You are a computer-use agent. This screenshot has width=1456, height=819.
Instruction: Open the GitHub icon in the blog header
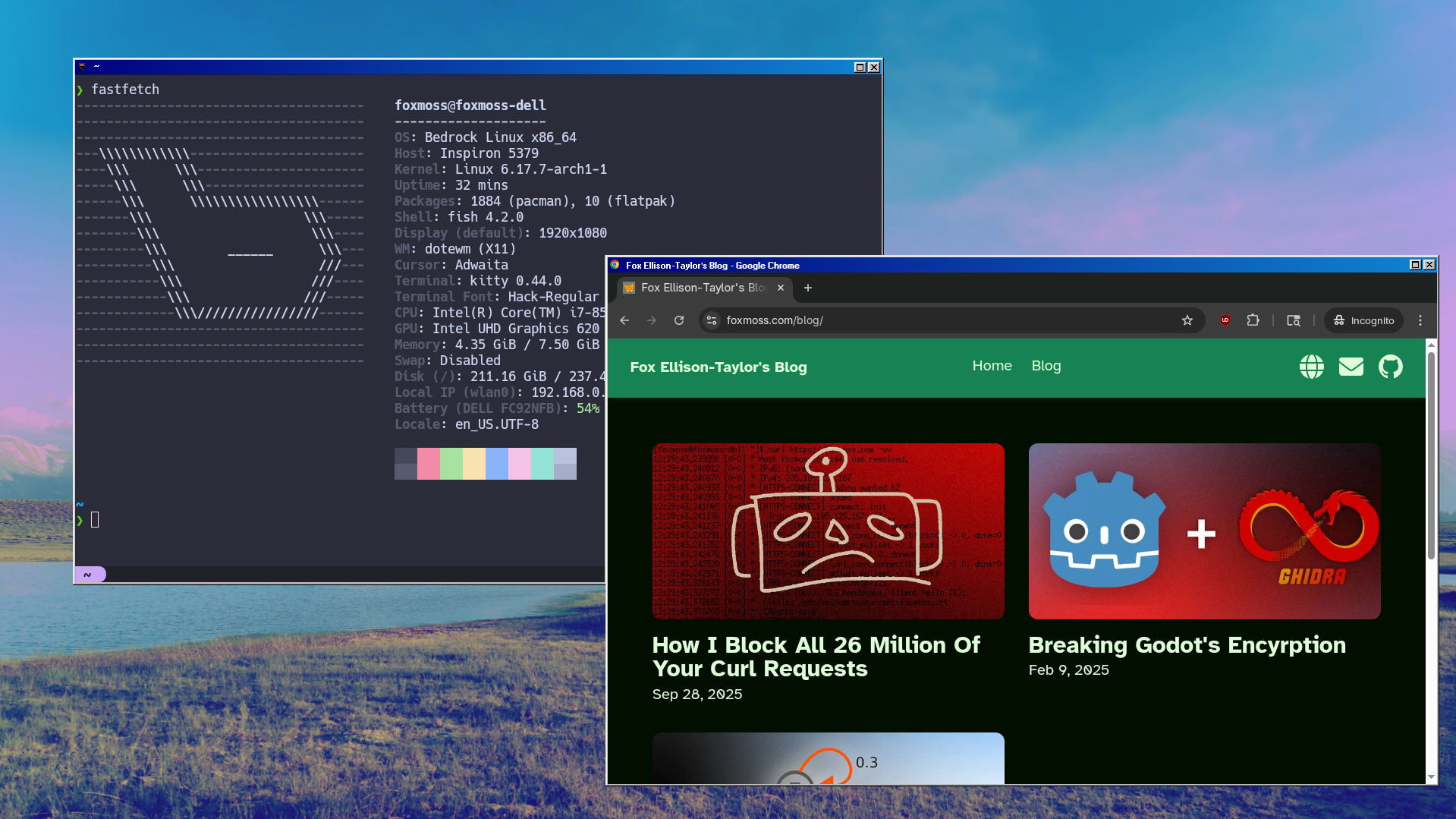tap(1390, 367)
